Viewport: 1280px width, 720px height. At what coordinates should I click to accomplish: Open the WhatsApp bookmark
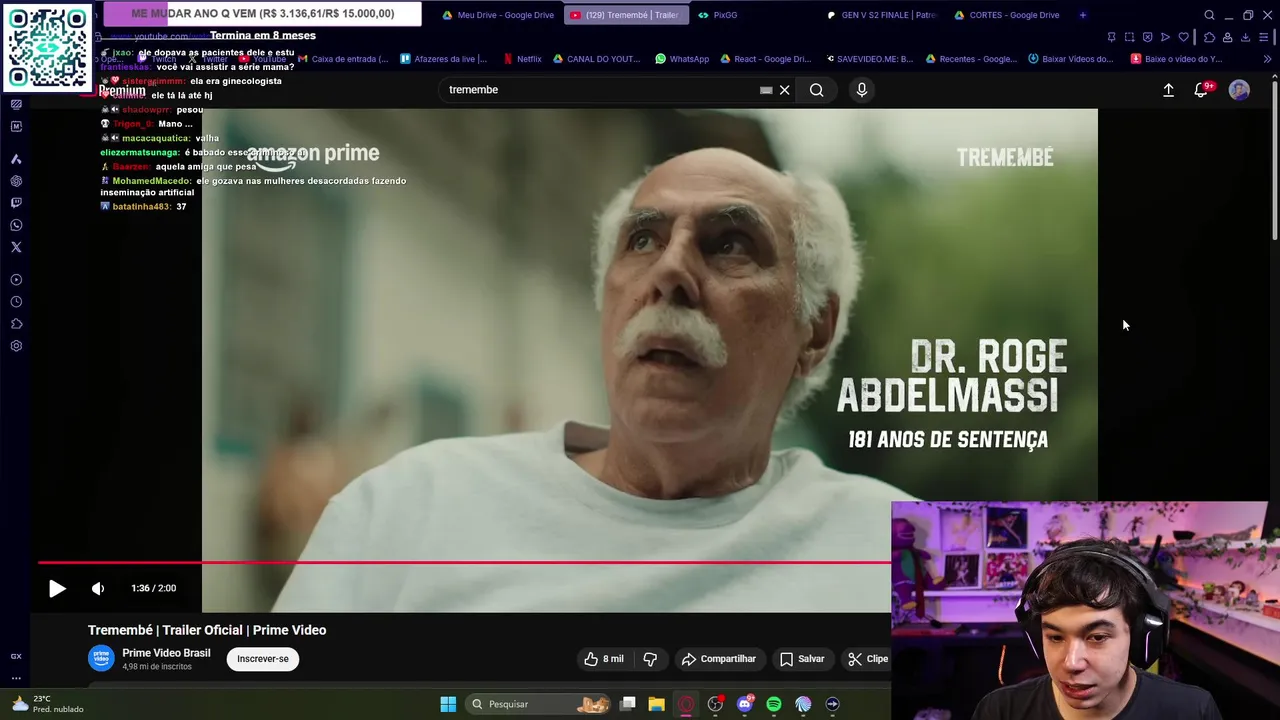682,59
